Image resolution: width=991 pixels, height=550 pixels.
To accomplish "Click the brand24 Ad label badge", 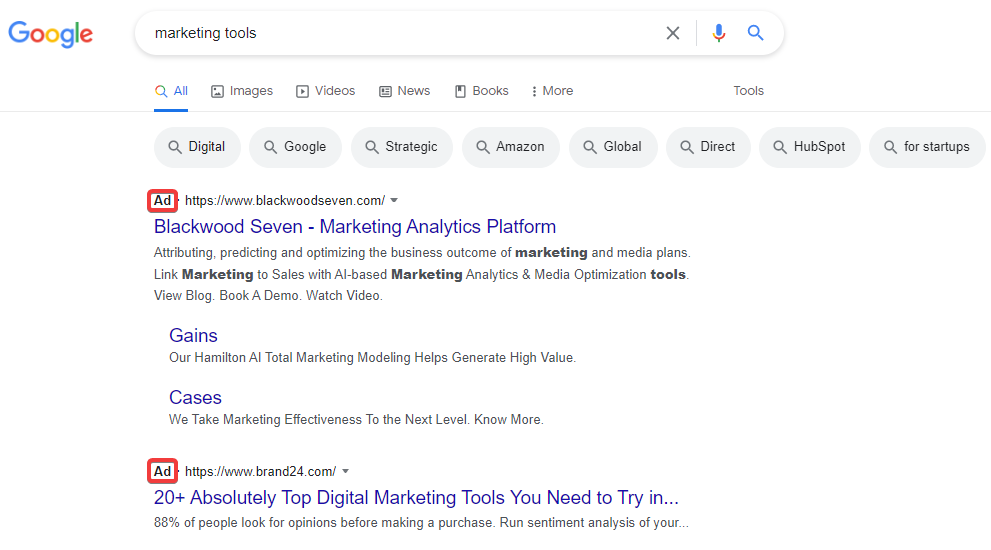I will pos(162,471).
